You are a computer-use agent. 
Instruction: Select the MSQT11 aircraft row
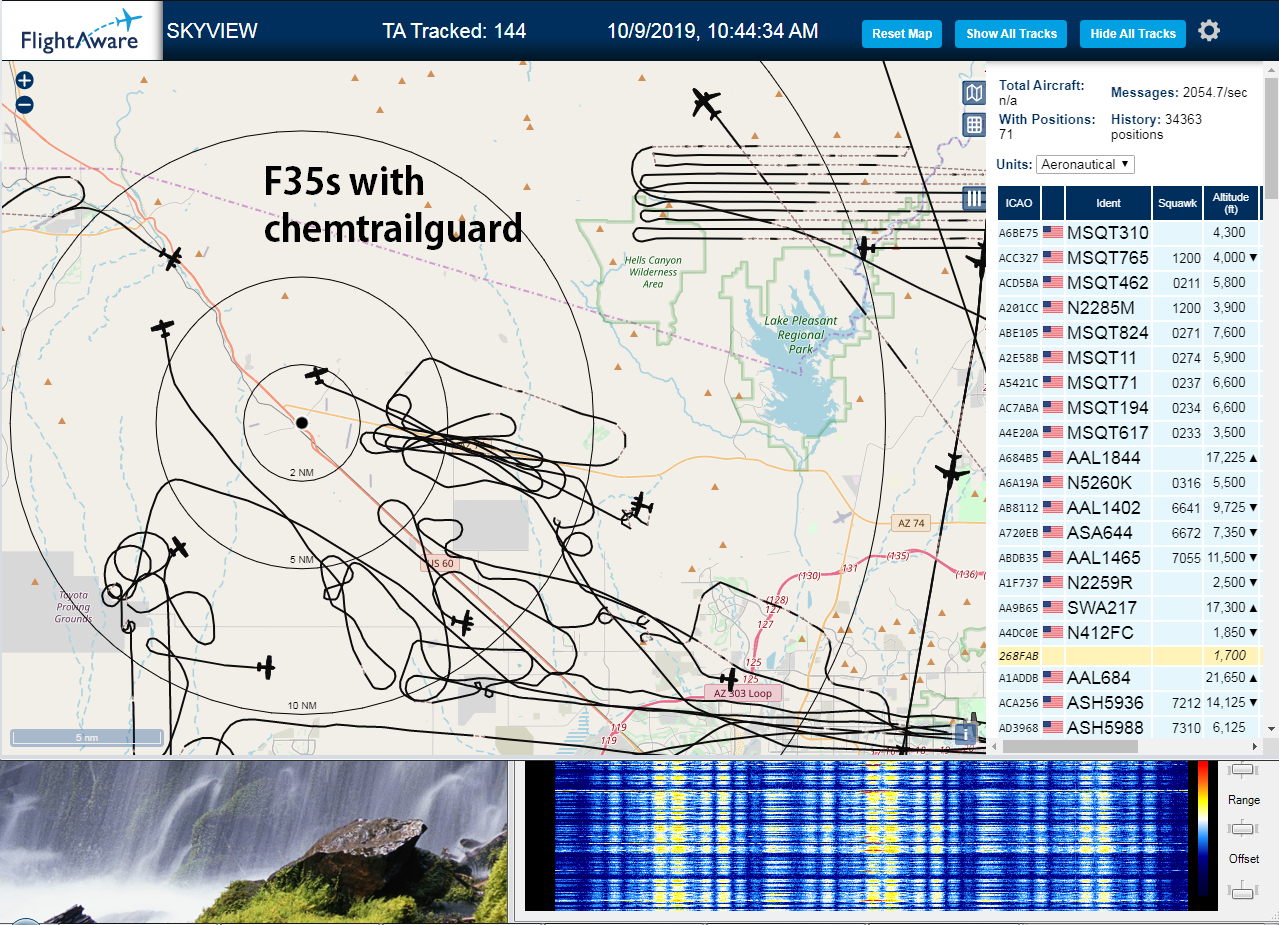pos(1129,357)
